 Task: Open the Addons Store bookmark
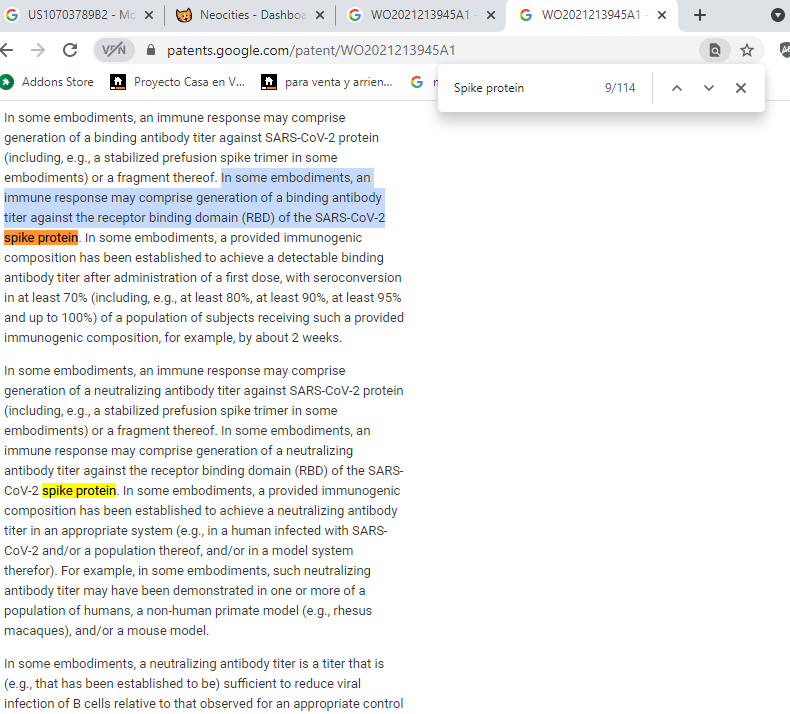[48, 82]
